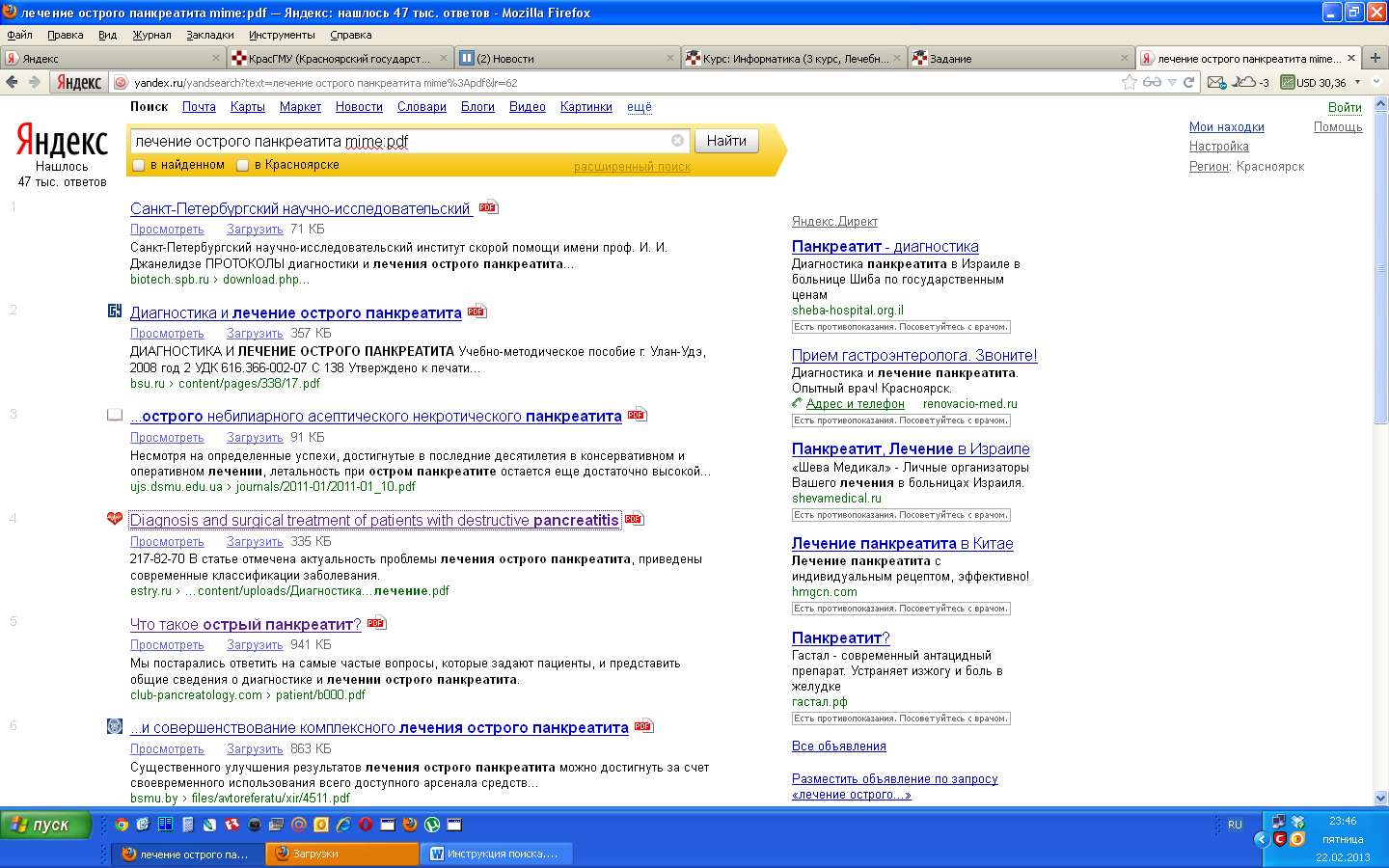Expand the USD currency dropdown arrow
This screenshot has width=1389, height=868.
click(x=1357, y=82)
